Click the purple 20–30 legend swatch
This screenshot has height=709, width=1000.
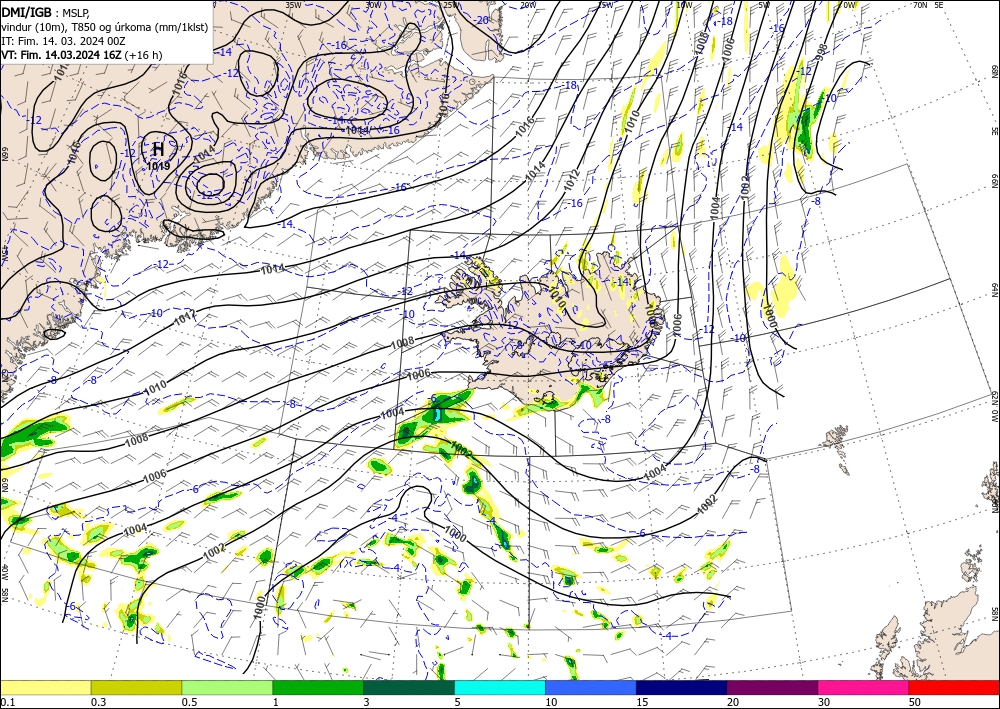pyautogui.click(x=772, y=687)
